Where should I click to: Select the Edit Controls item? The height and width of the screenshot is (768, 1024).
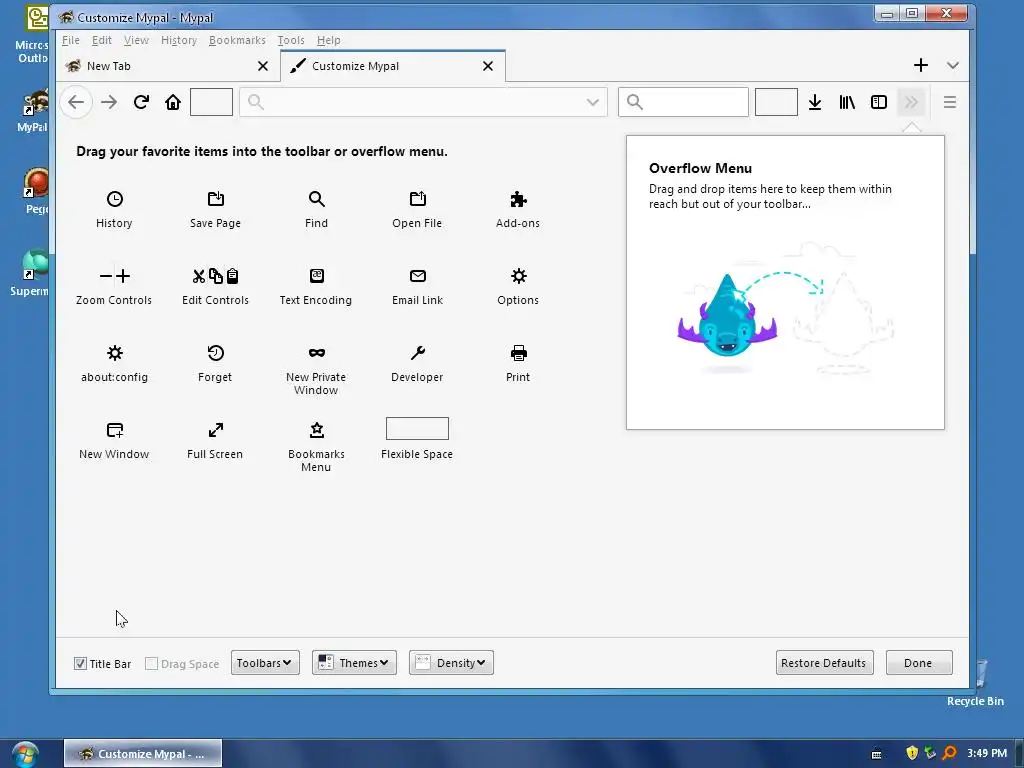click(216, 286)
